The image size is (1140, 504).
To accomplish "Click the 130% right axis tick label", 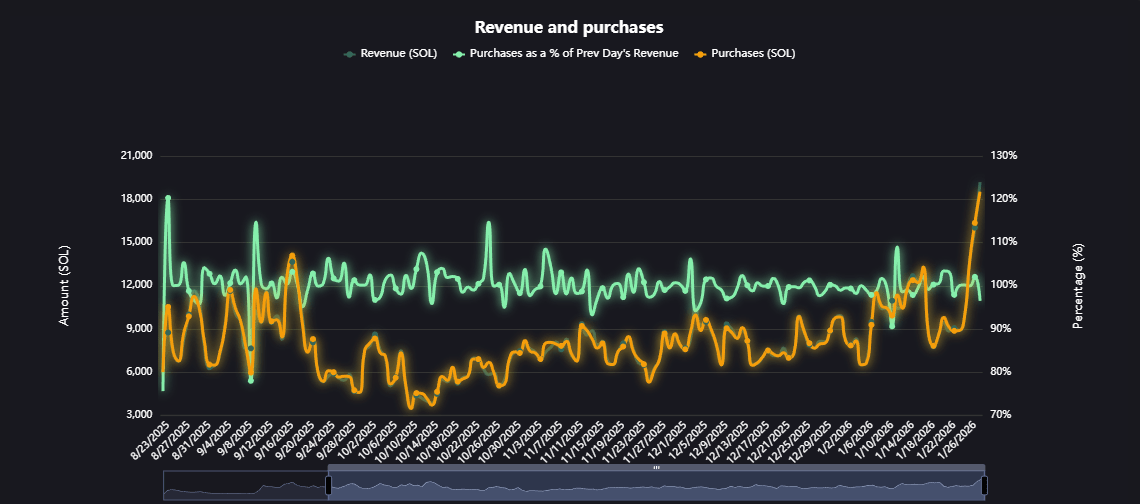I will point(1003,156).
